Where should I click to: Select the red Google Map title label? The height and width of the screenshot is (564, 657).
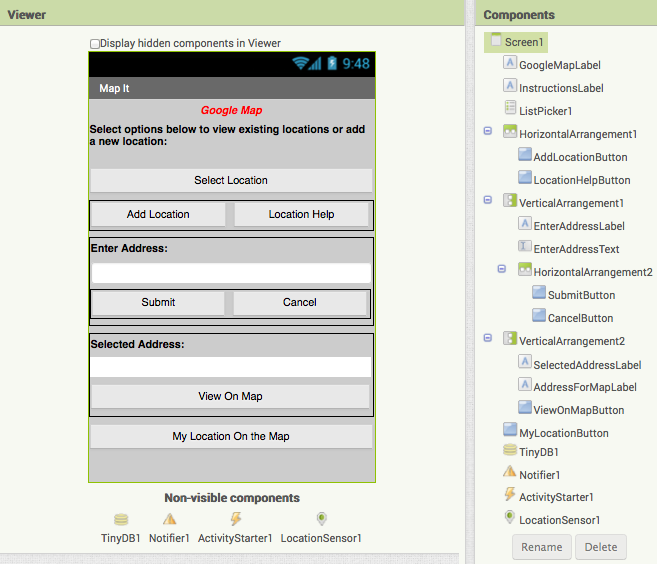[231, 110]
